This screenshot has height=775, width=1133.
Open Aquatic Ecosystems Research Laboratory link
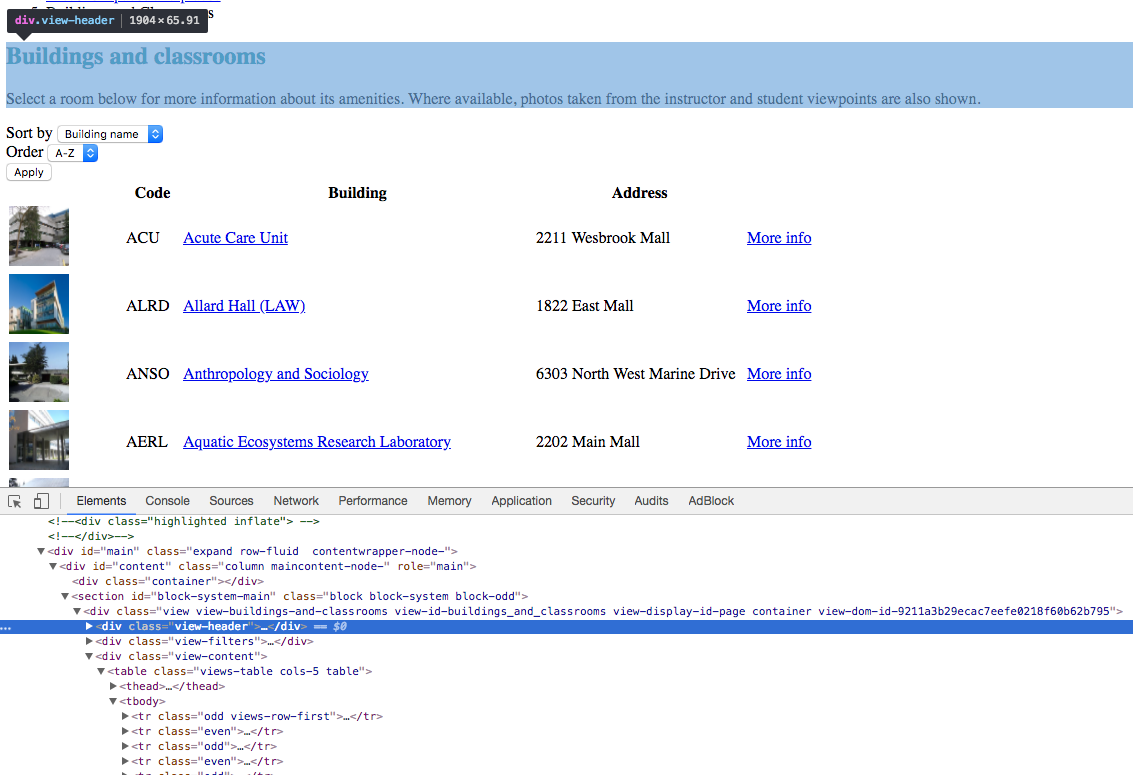316,441
